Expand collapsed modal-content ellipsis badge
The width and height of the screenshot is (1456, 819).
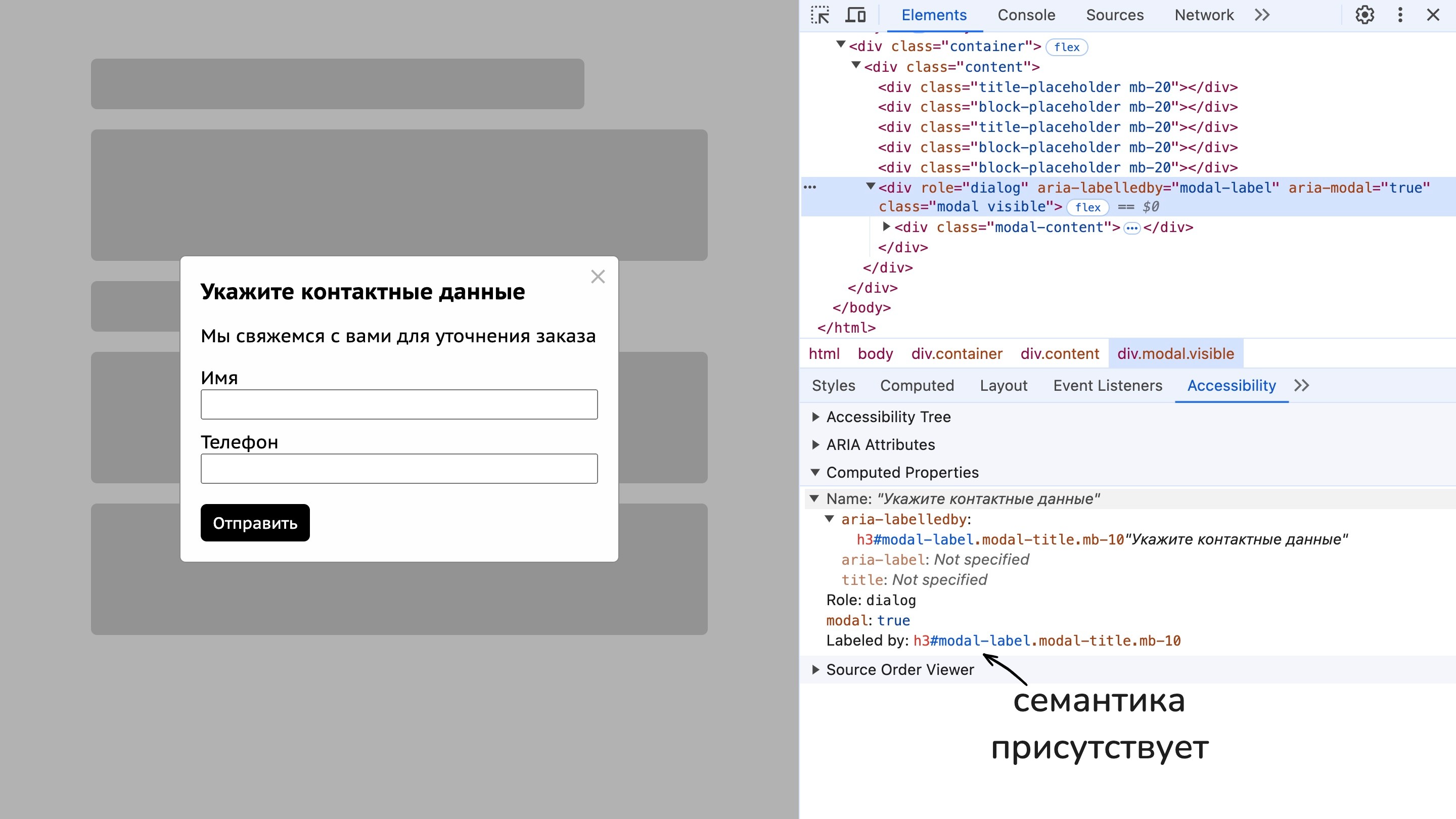point(1131,228)
